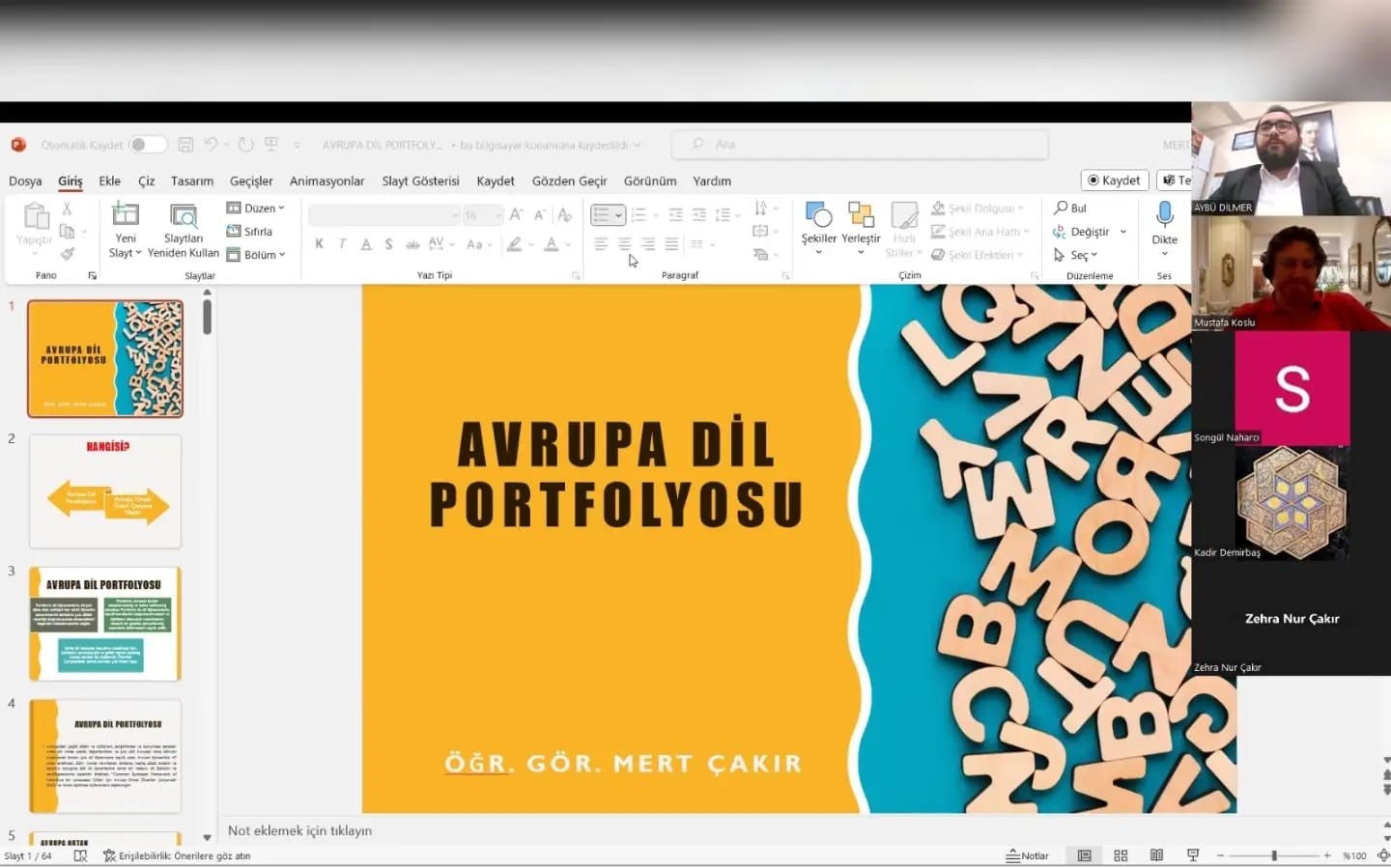This screenshot has width=1391, height=868.
Task: Toggle the Otomatik Kaydet switch
Action: pos(148,145)
